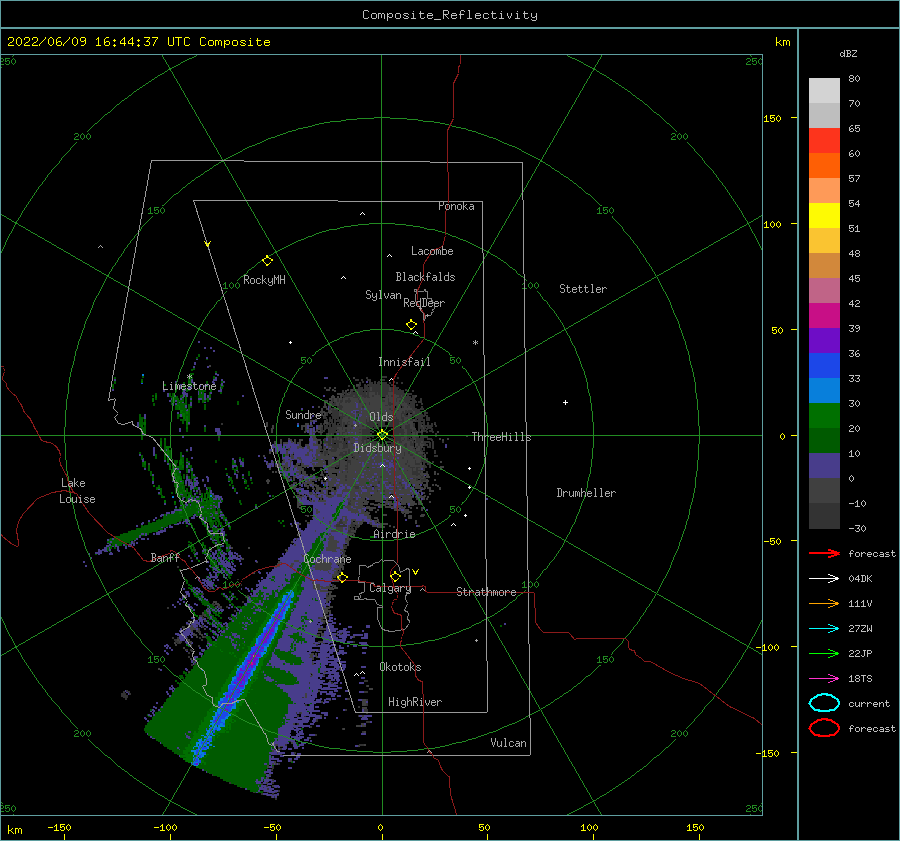
Task: Click the yellow radar site marker near Didsbury
Action: click(382, 435)
